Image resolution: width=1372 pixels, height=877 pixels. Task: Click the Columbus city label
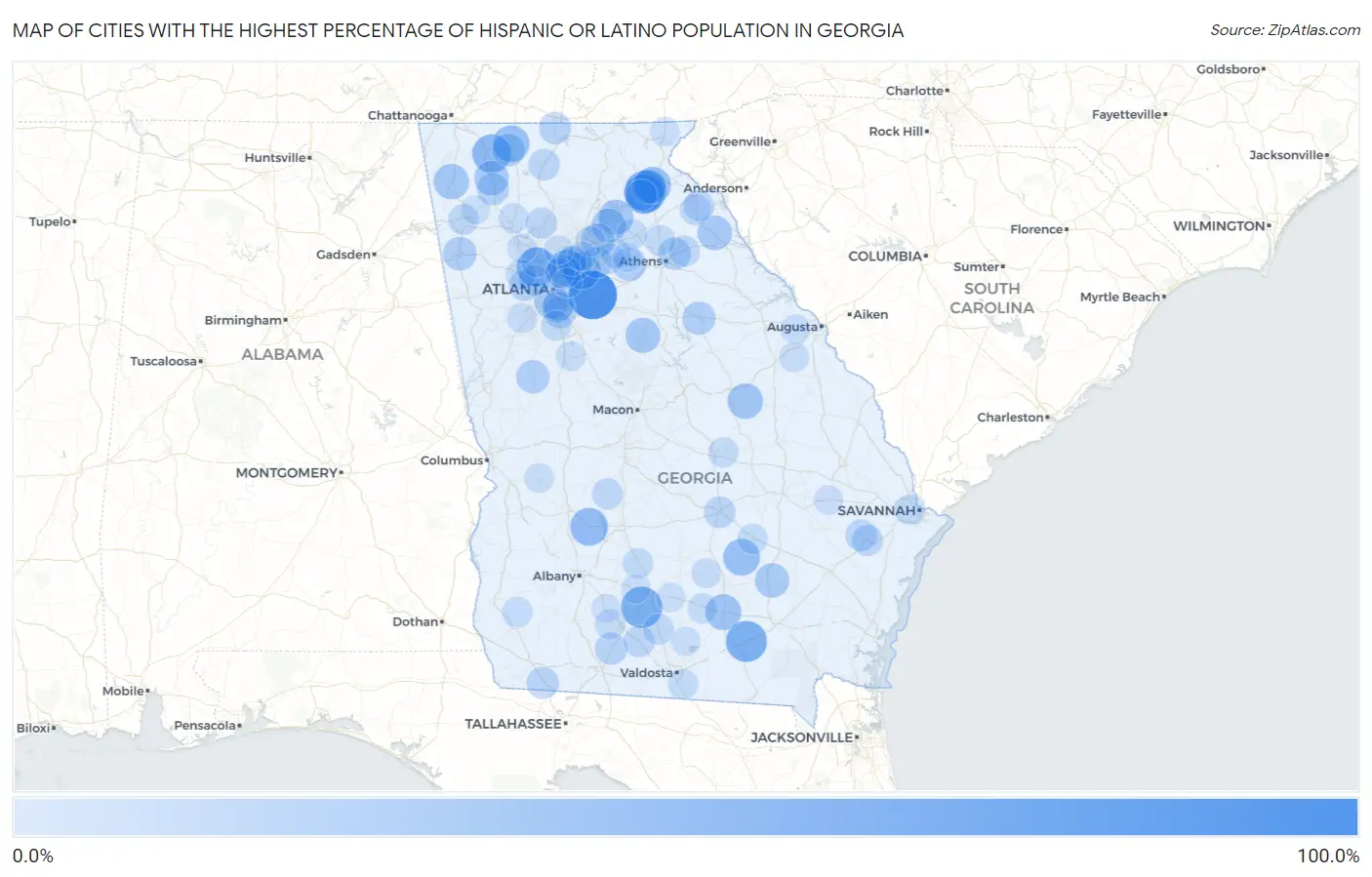coord(452,460)
